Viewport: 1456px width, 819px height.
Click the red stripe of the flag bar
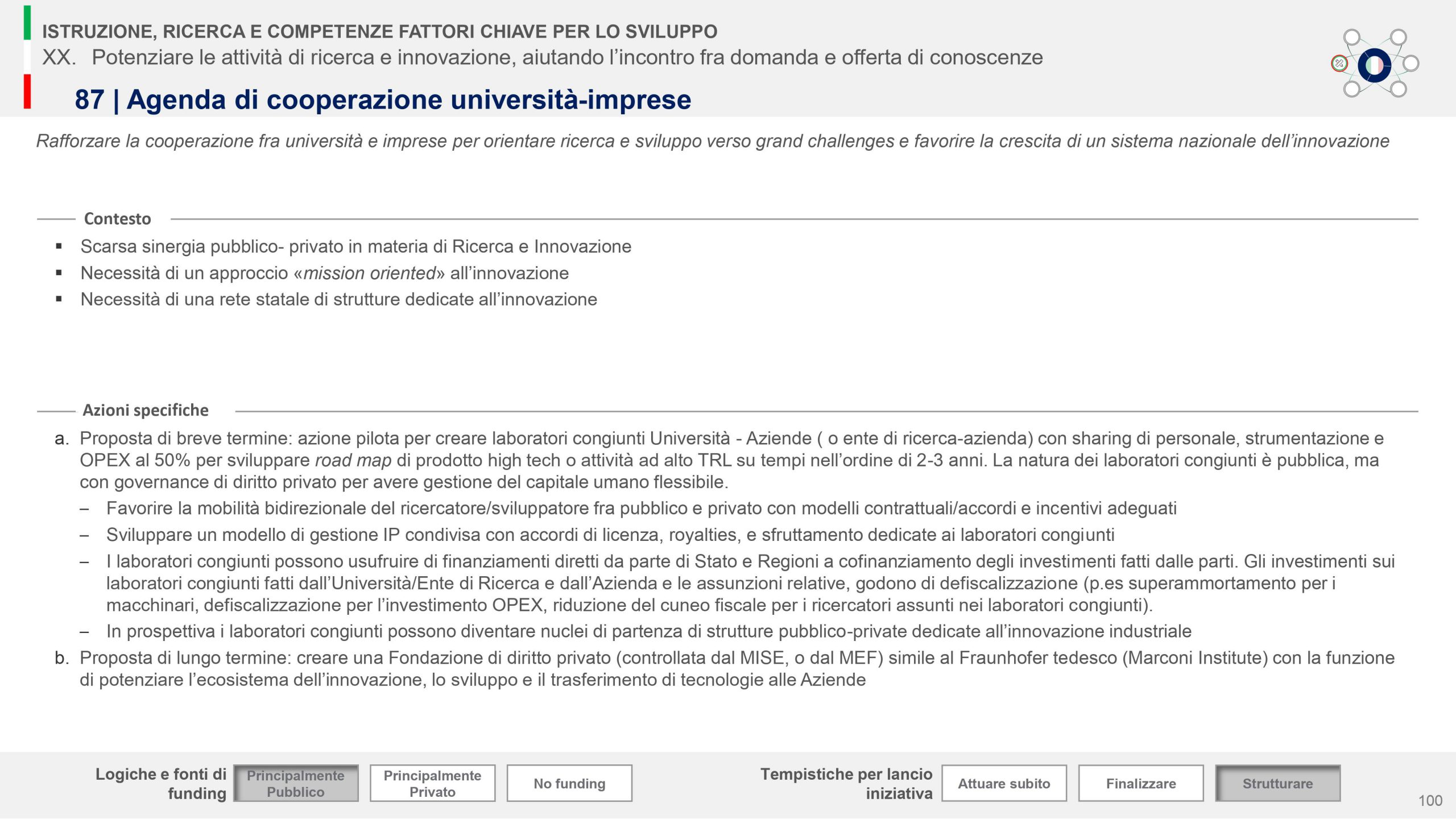pos(27,91)
